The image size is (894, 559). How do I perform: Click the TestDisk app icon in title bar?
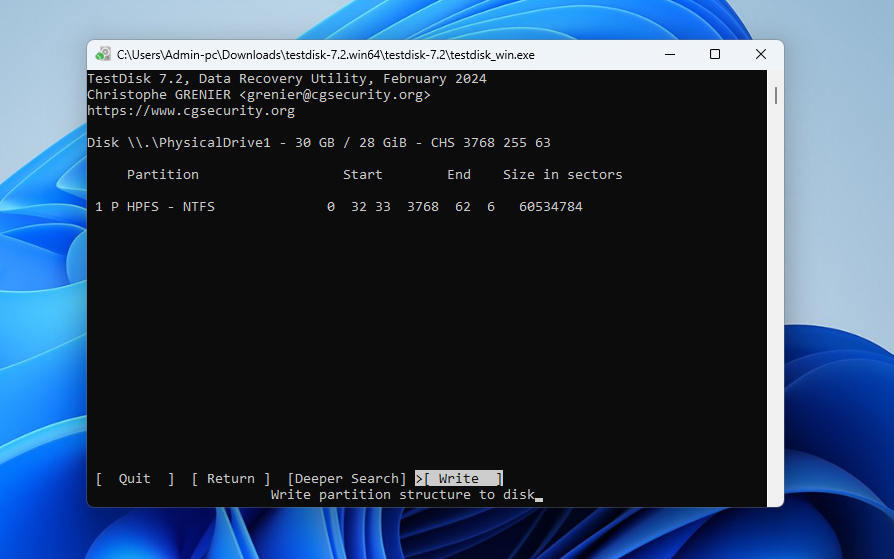pos(103,54)
